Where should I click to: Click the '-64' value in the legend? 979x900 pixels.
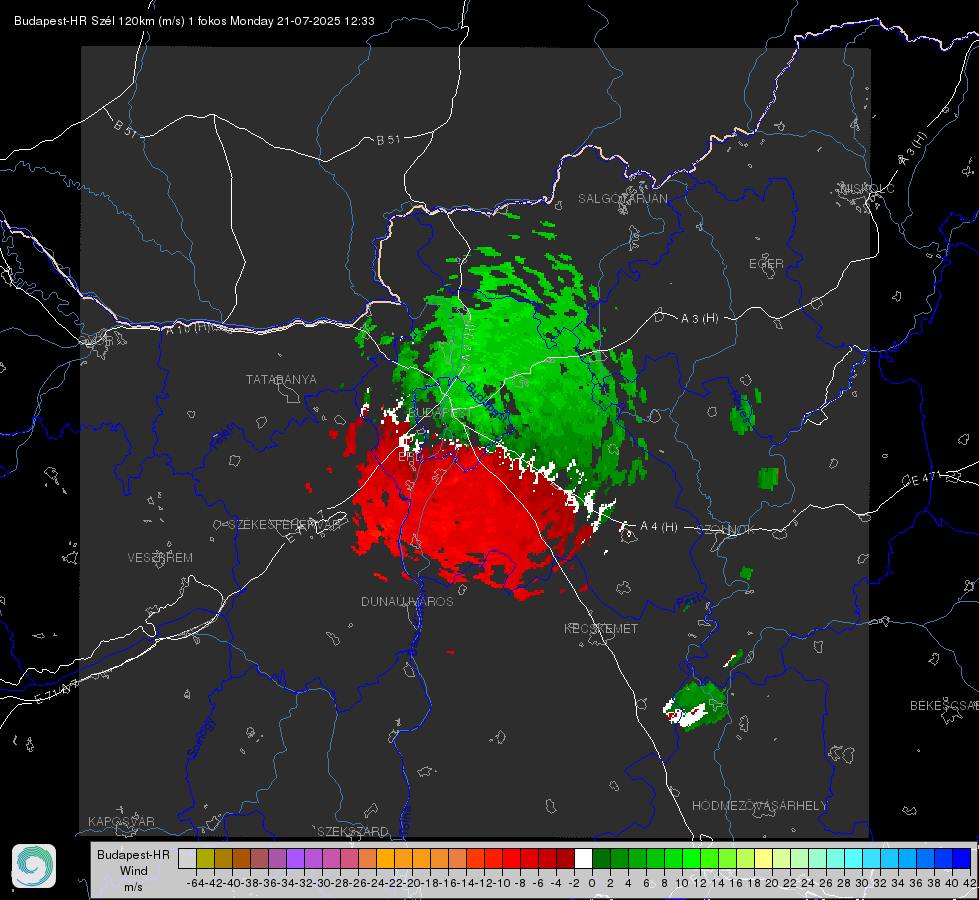point(196,883)
